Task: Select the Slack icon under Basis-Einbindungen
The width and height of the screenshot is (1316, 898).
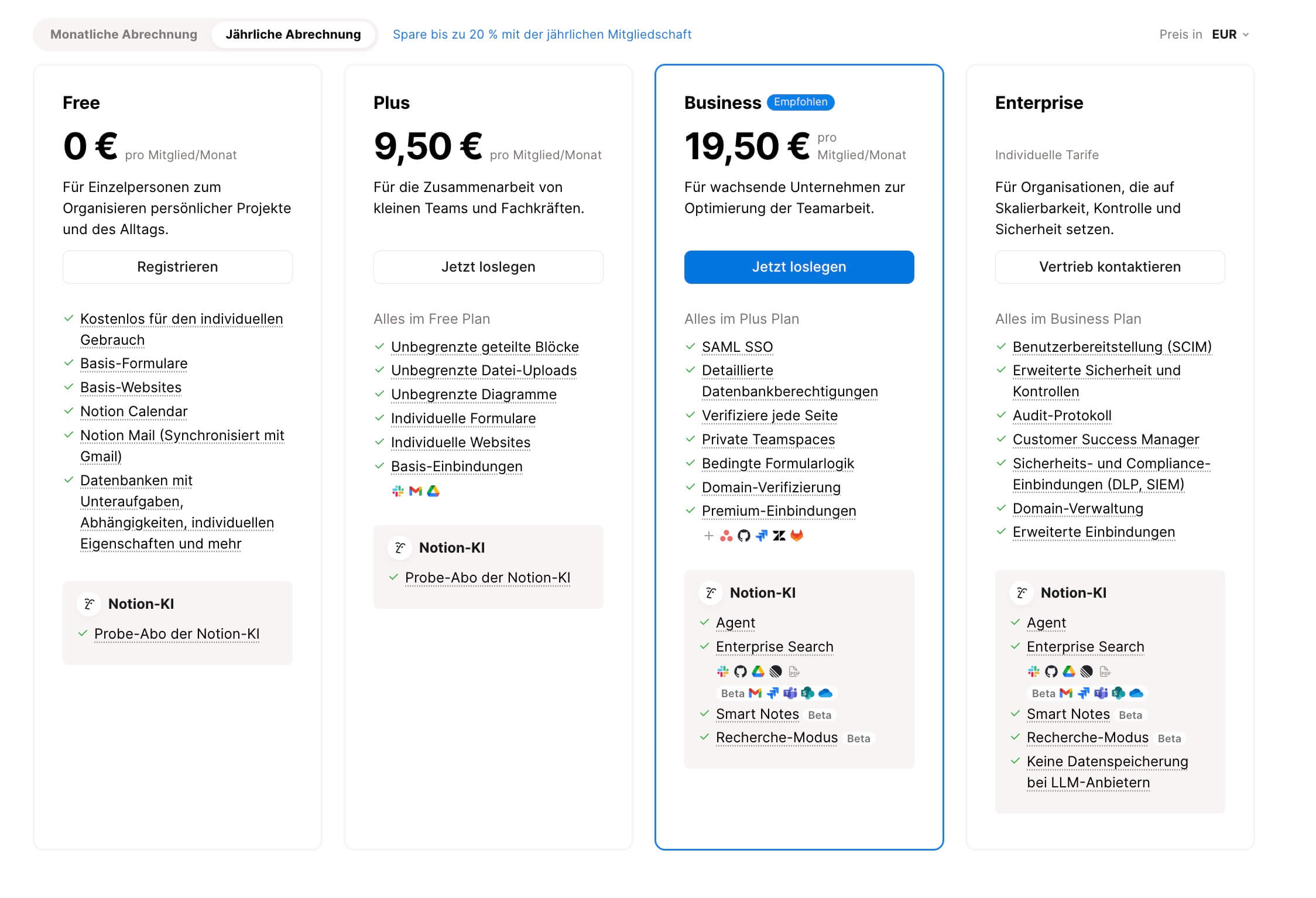Action: click(396, 491)
